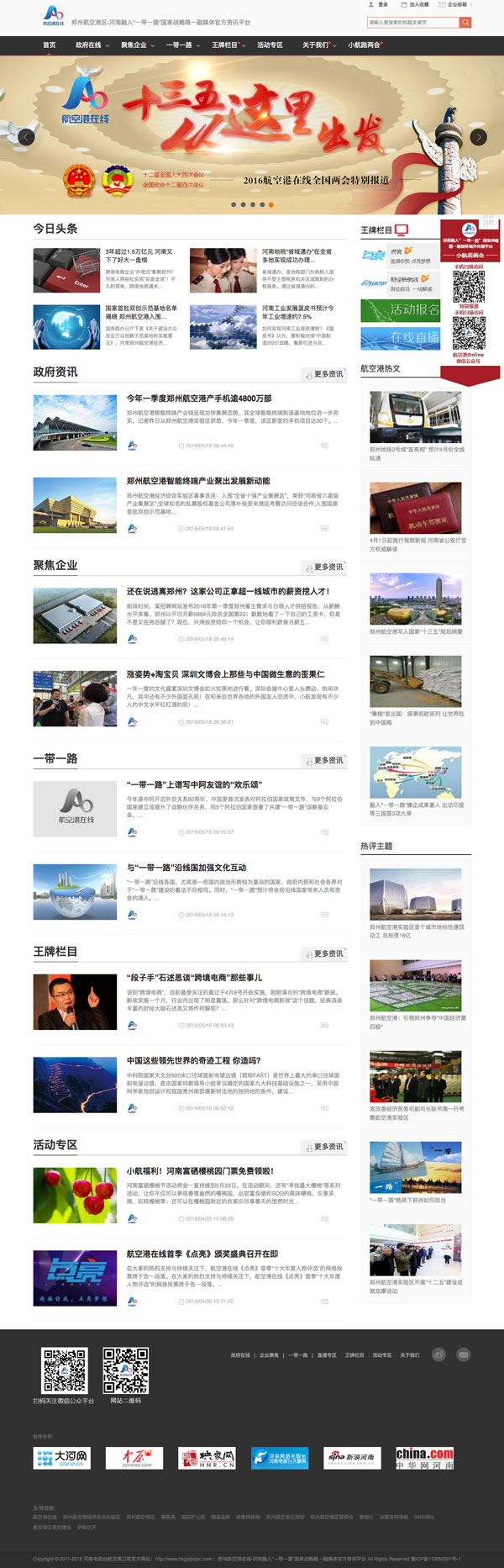The image size is (504, 1568).
Task: Select the highlighted orange carousel dot
Action: coord(270,204)
